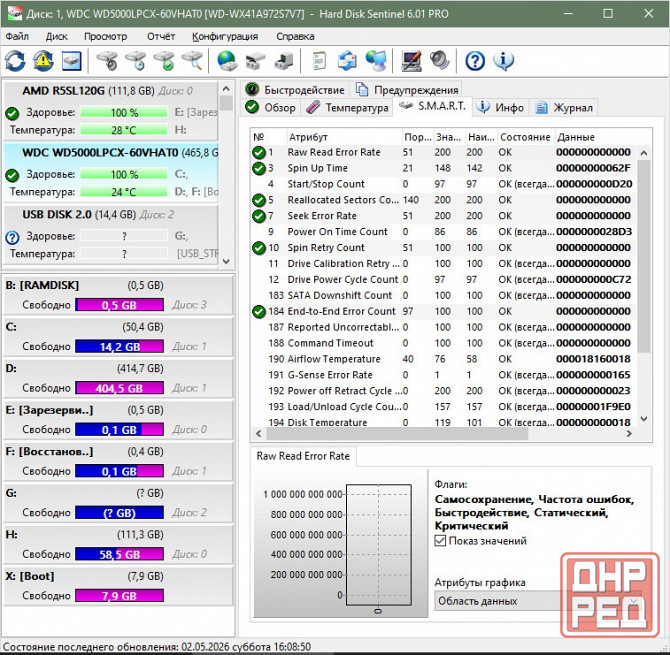Screen dimensions: 670x655
Task: Click the hard disk panel toolbar icon
Action: (71, 61)
